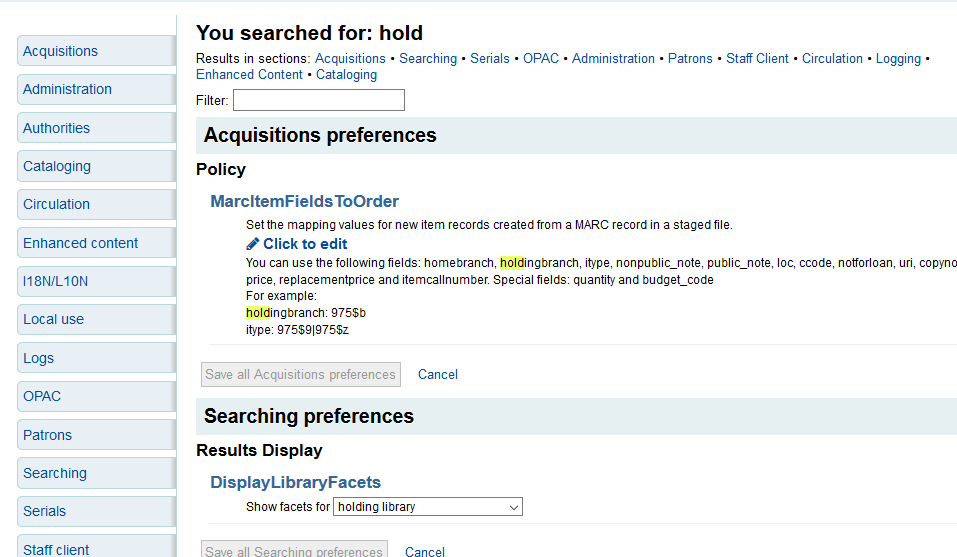The image size is (957, 557).
Task: Click the Click to edit link
Action: [305, 244]
